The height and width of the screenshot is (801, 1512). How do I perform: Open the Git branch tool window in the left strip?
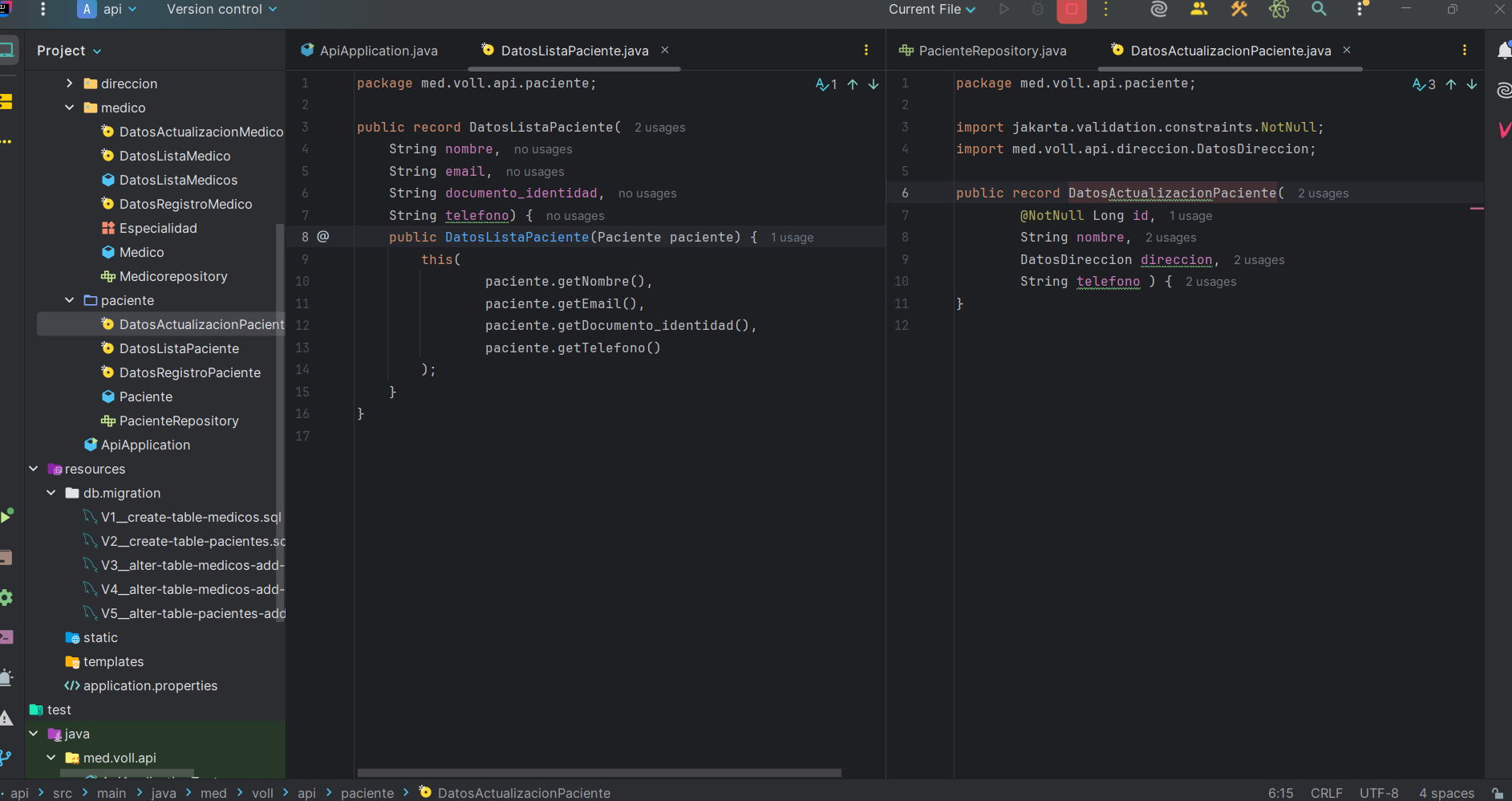[x=6, y=758]
